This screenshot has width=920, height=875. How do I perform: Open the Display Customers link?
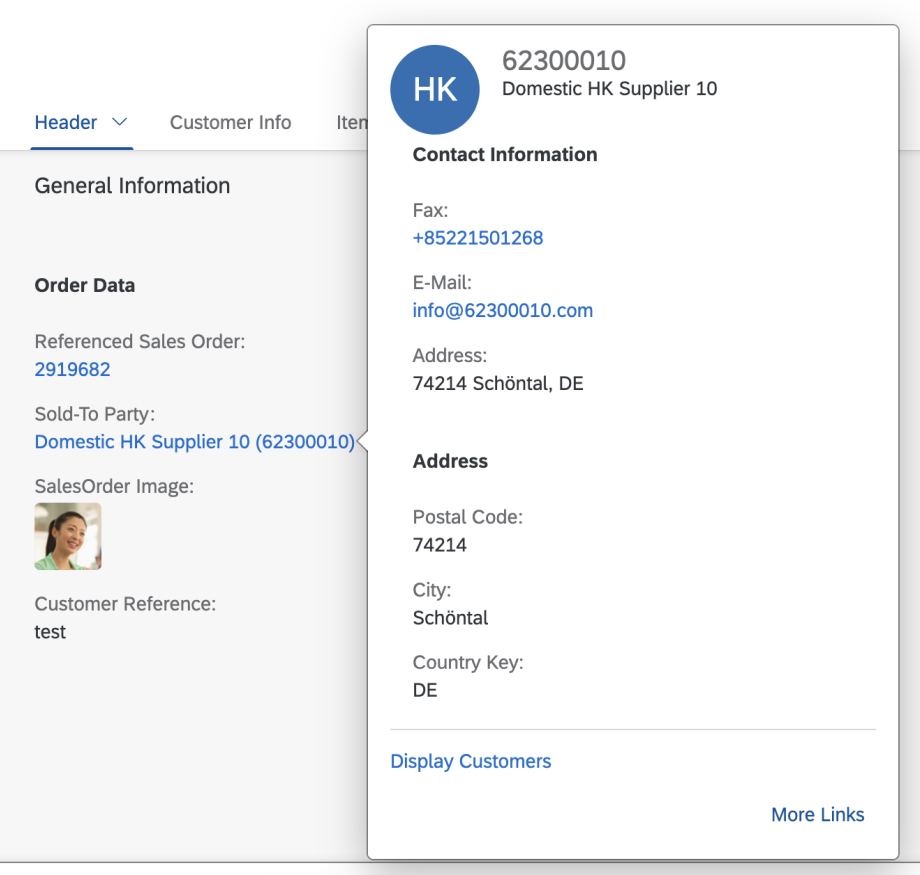[x=470, y=761]
